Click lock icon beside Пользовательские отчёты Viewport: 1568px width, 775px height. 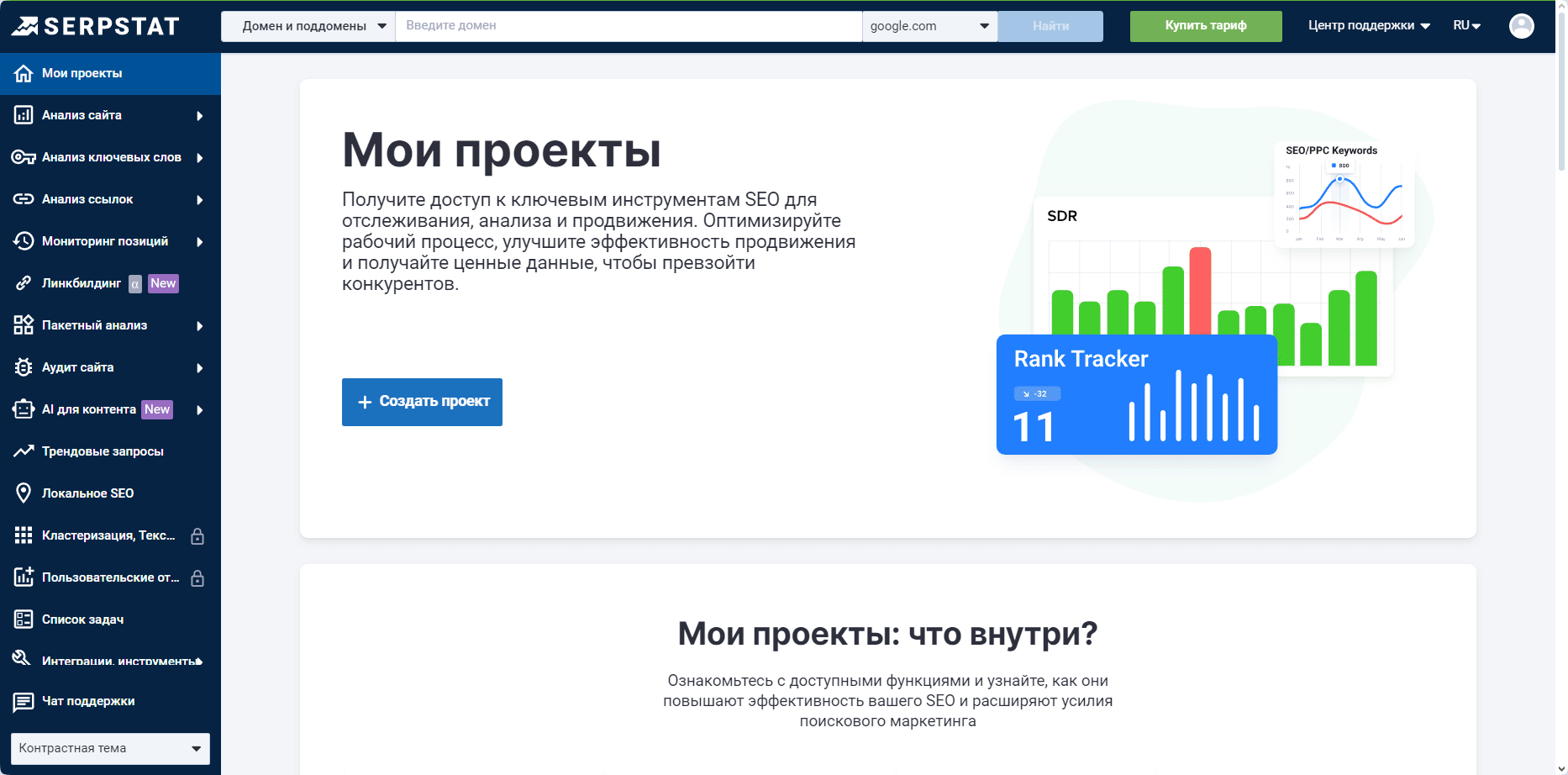[x=197, y=578]
